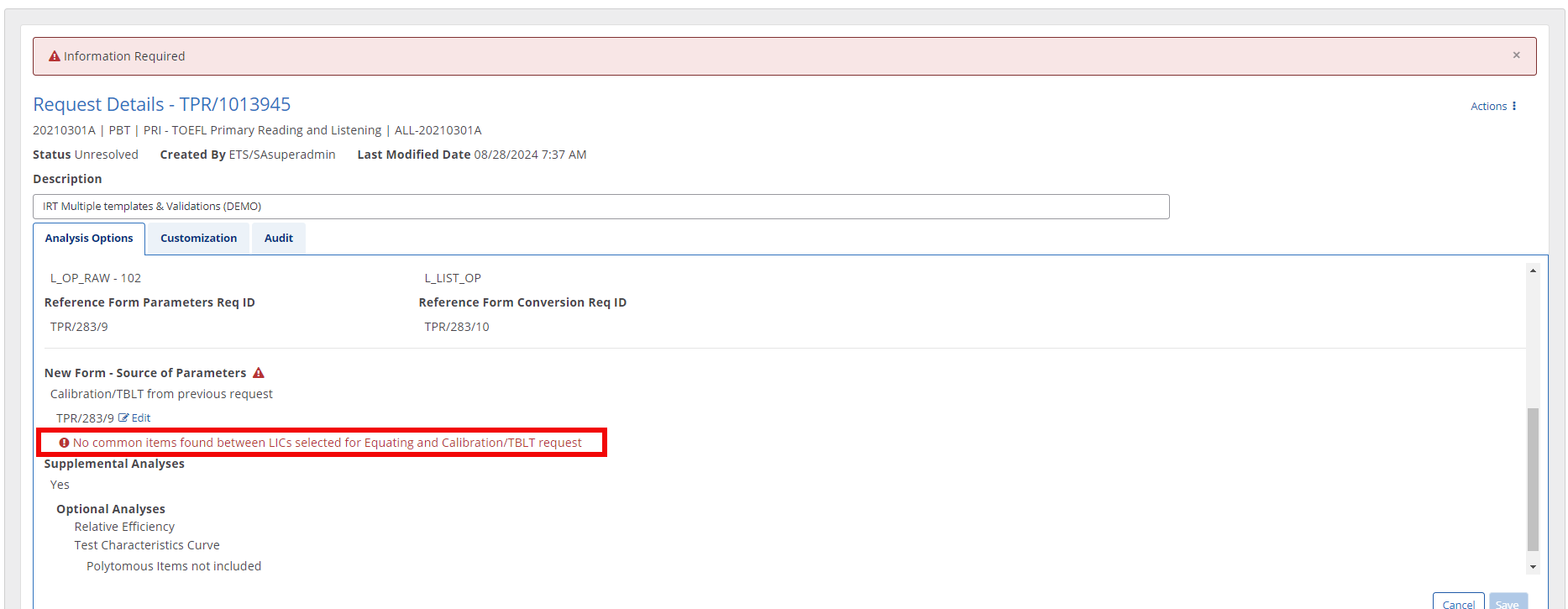
Task: Click the red error icon before No common items
Action: [64, 443]
